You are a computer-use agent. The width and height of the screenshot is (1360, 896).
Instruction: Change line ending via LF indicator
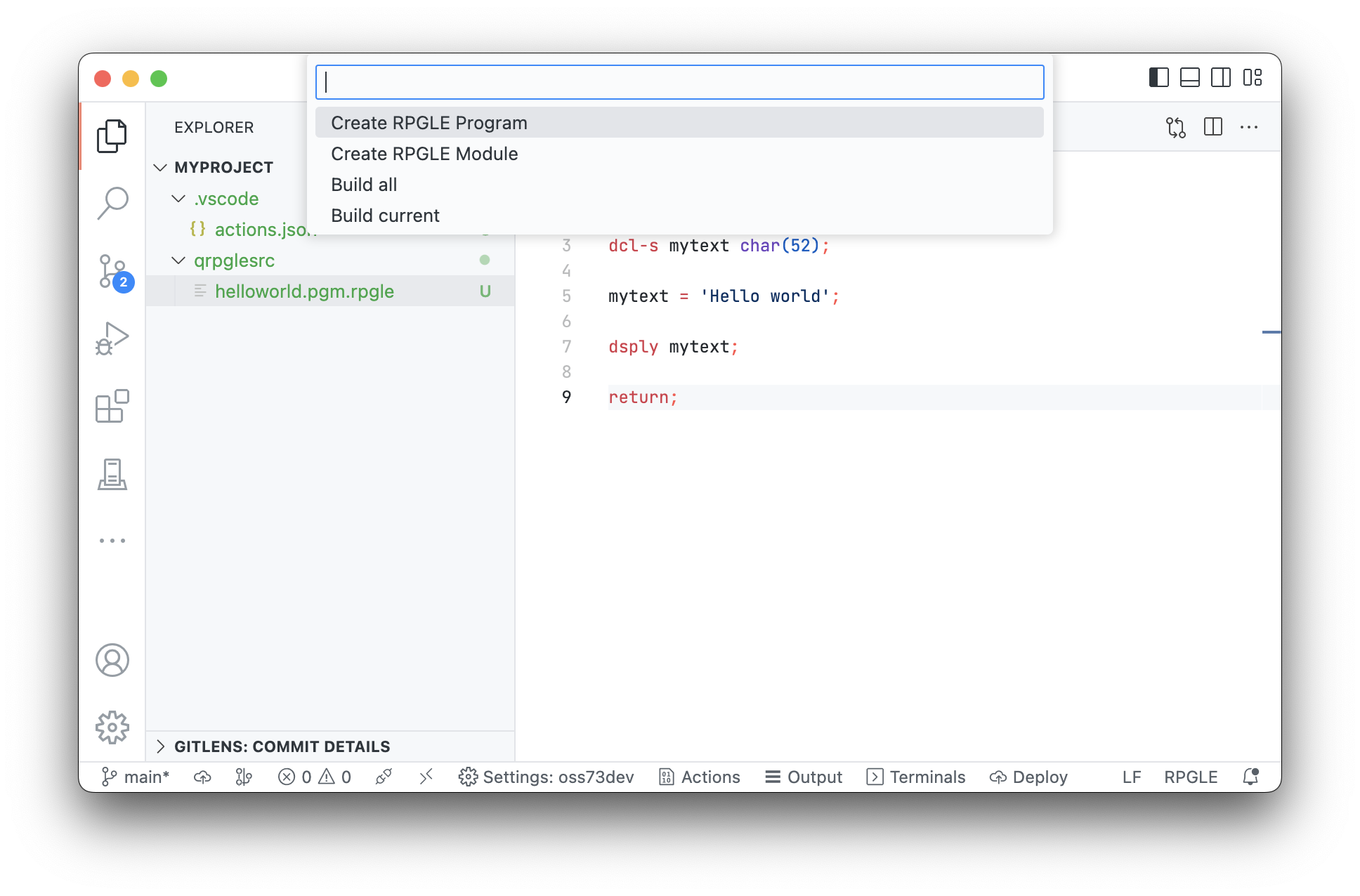coord(1132,777)
